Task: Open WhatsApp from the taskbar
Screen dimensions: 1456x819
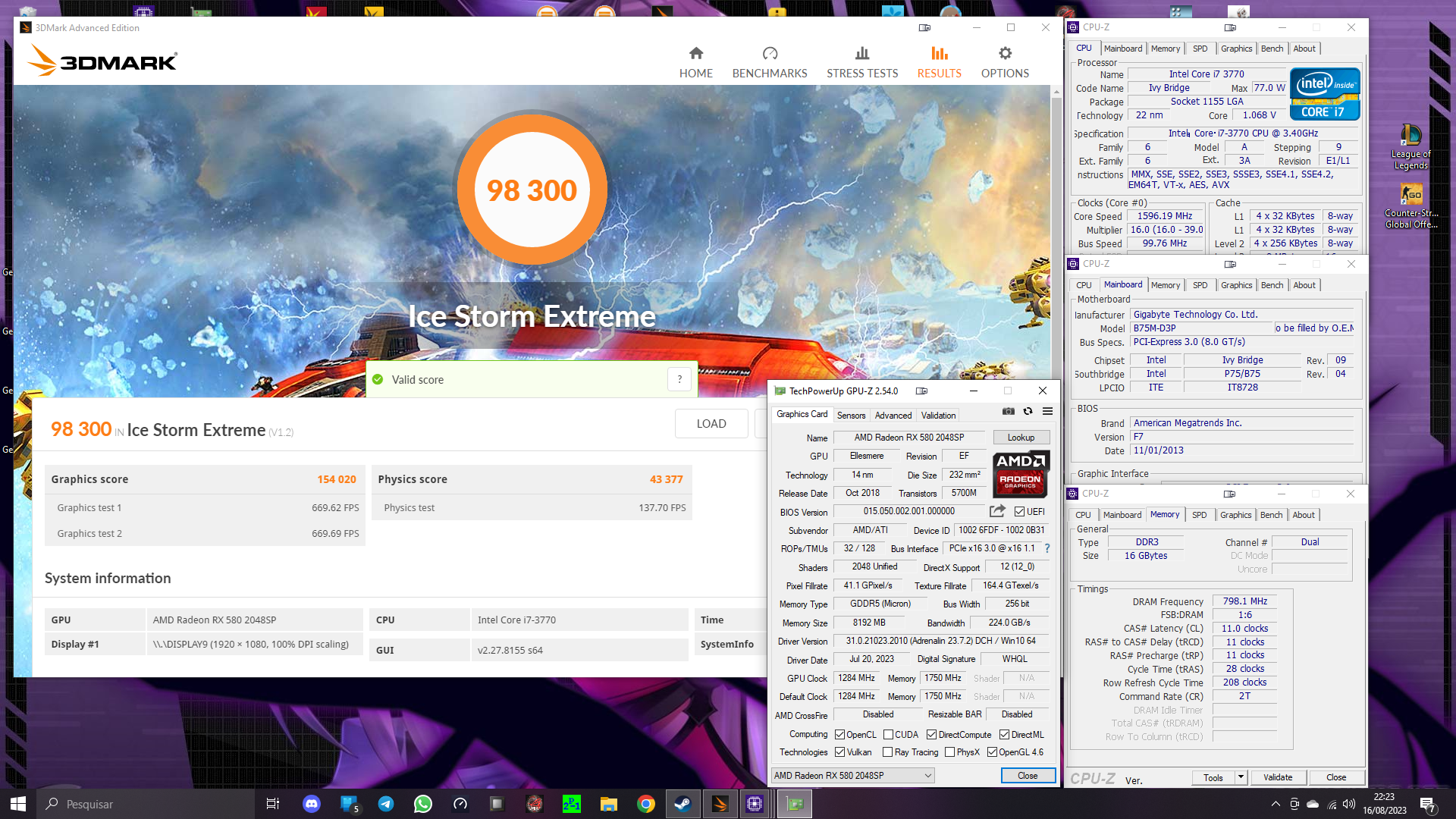Action: [x=422, y=804]
